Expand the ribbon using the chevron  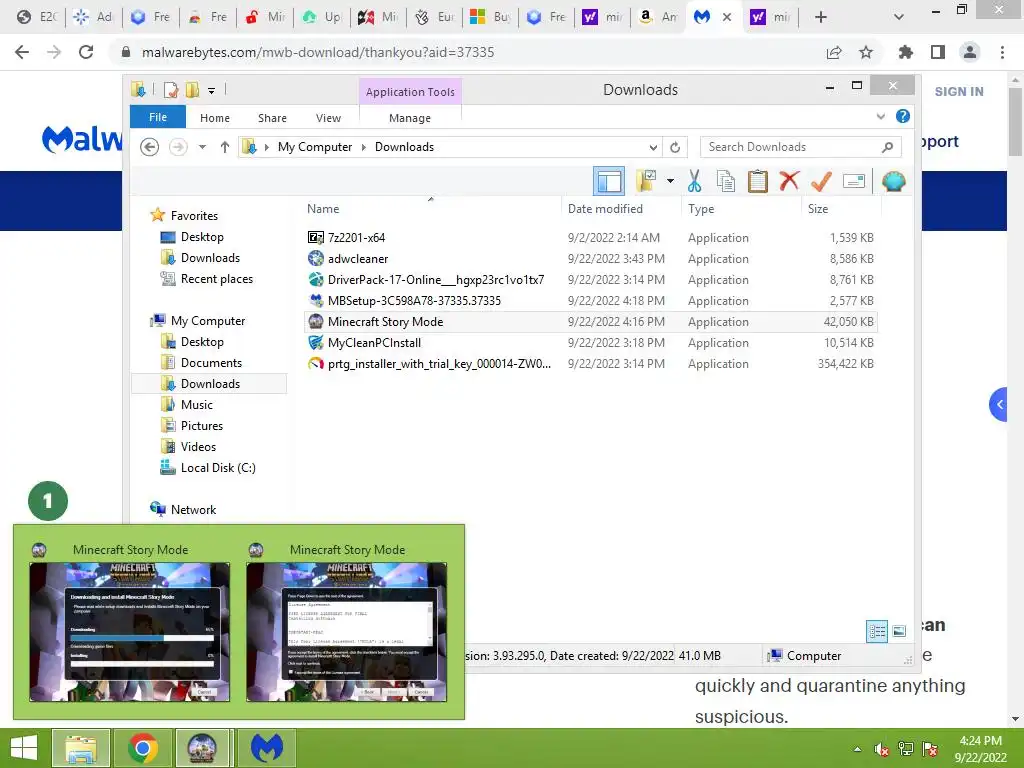click(881, 116)
